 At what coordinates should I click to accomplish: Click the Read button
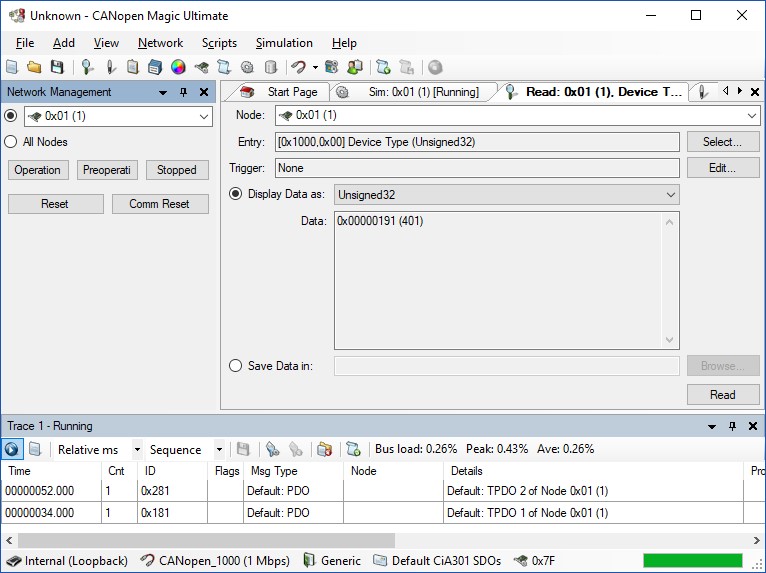point(723,395)
